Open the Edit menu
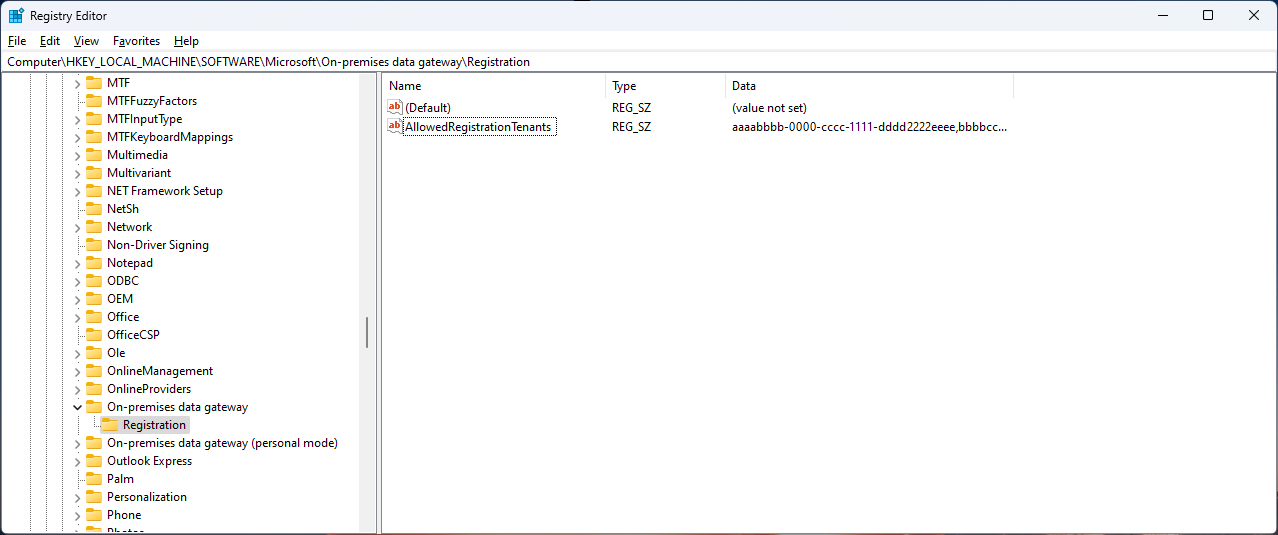Image resolution: width=1278 pixels, height=535 pixels. pyautogui.click(x=50, y=41)
